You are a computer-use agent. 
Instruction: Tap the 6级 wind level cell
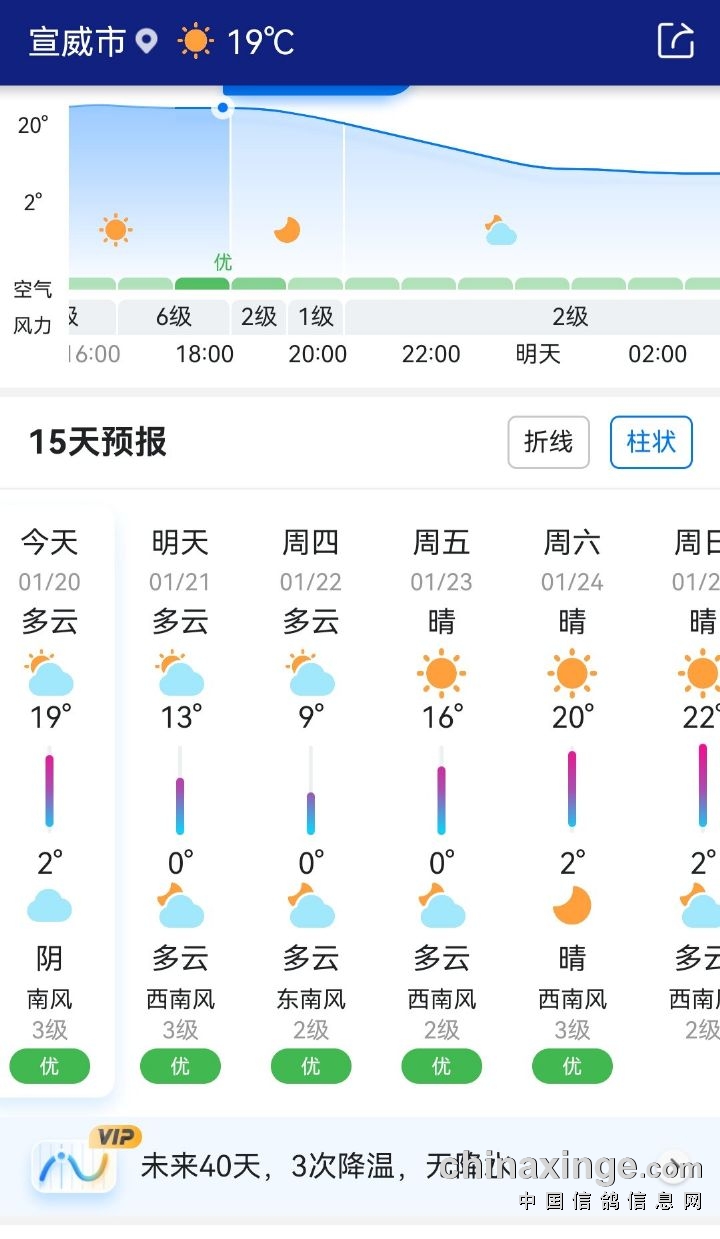173,317
